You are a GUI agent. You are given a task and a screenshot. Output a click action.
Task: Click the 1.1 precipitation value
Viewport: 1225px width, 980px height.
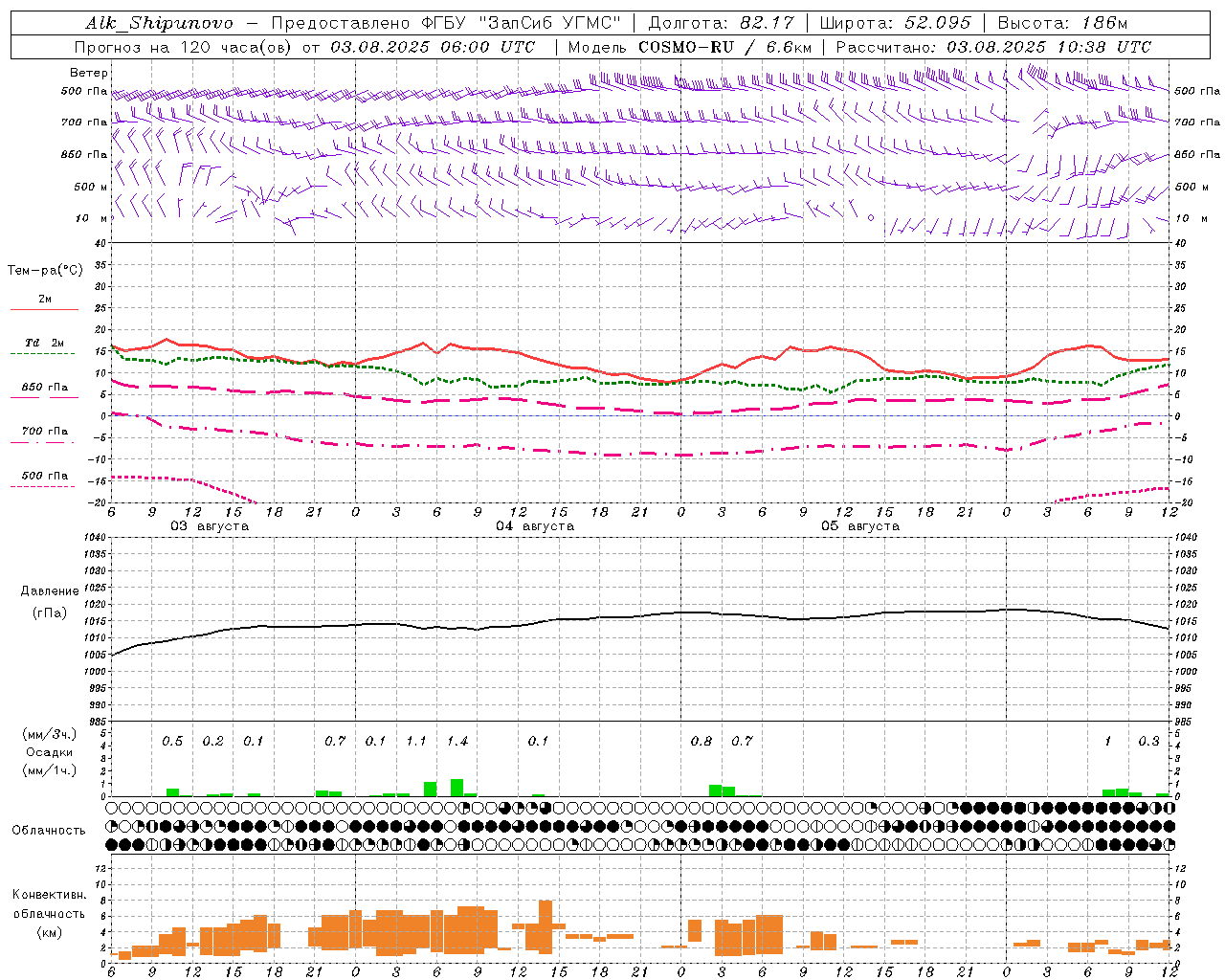(416, 742)
